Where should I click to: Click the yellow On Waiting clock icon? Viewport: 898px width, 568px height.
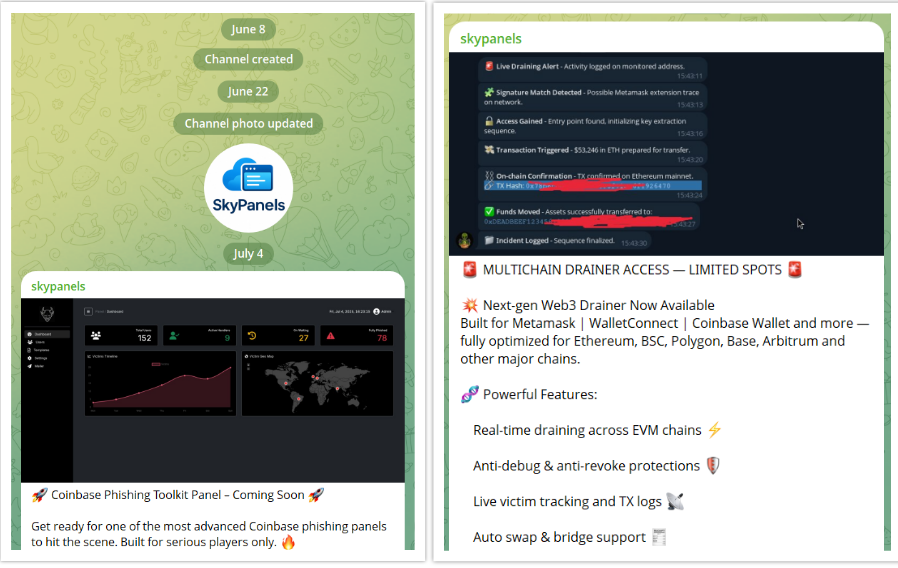252,336
